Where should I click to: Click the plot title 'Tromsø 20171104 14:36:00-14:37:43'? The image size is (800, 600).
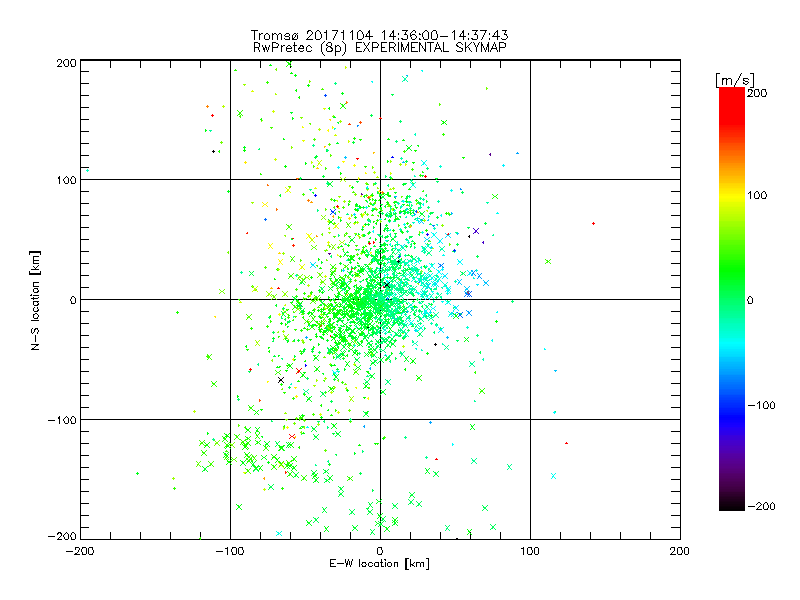coord(379,35)
